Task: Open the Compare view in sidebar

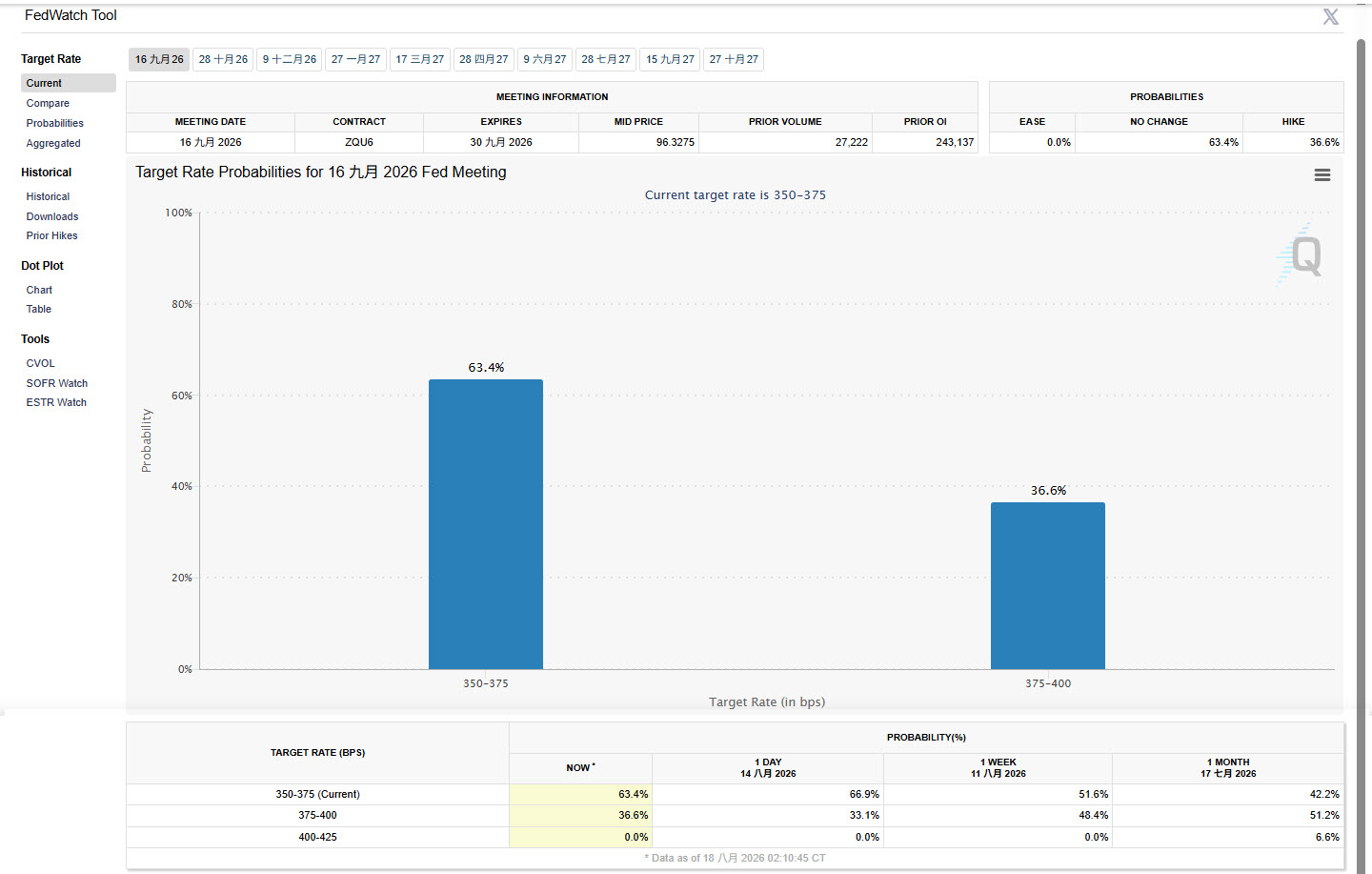Action: 48,103
